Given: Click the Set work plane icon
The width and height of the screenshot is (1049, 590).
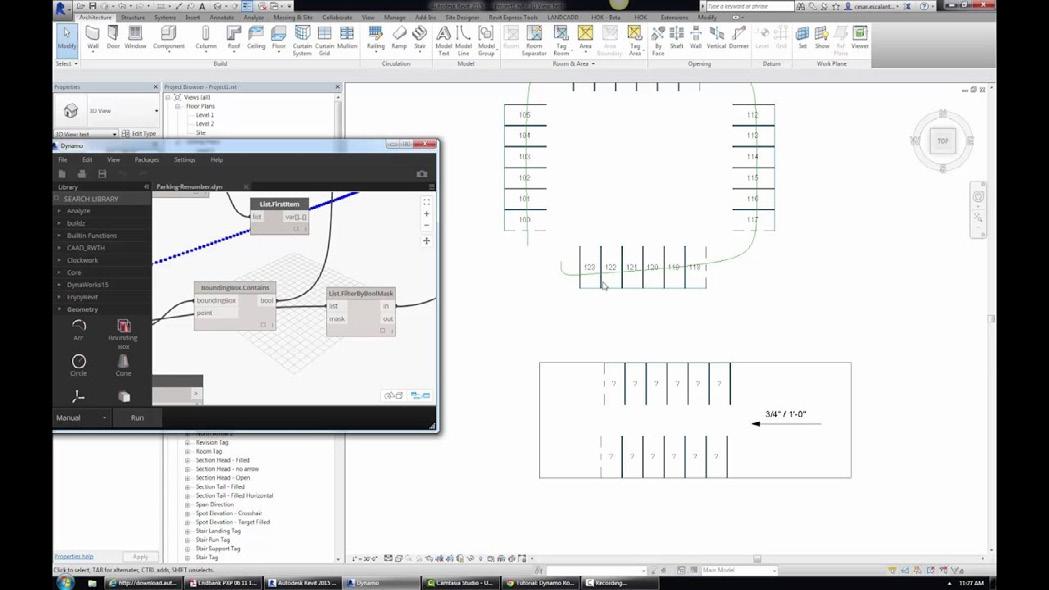Looking at the screenshot, I should [x=802, y=39].
